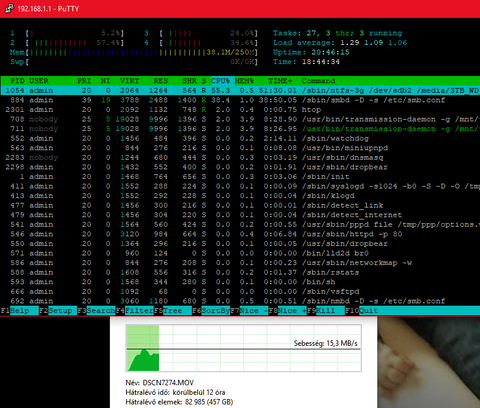
Task: Click F10 Quit in htop footer
Action: (362, 311)
